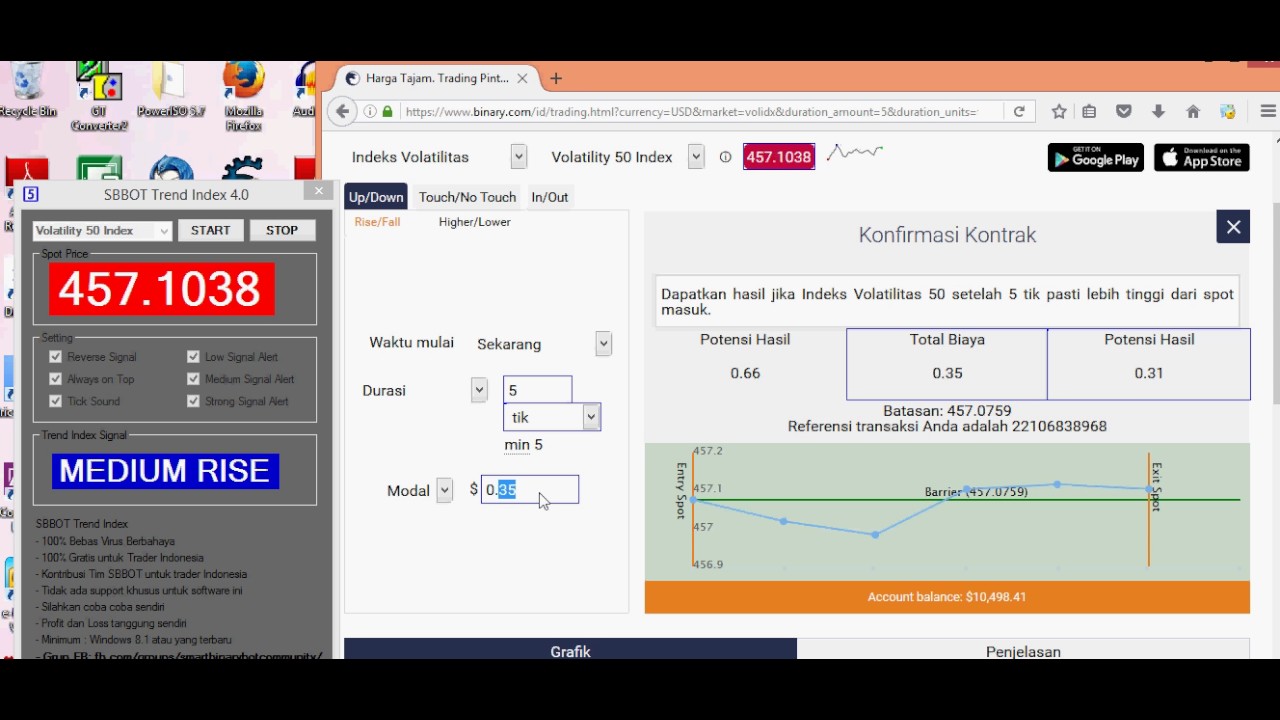Click the Total Biaya 0.35 cell
Screen dimensions: 1280x720
tap(947, 364)
